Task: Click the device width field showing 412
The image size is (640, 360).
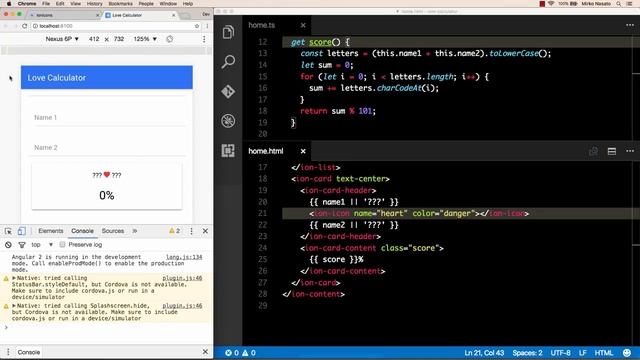Action: [94, 39]
